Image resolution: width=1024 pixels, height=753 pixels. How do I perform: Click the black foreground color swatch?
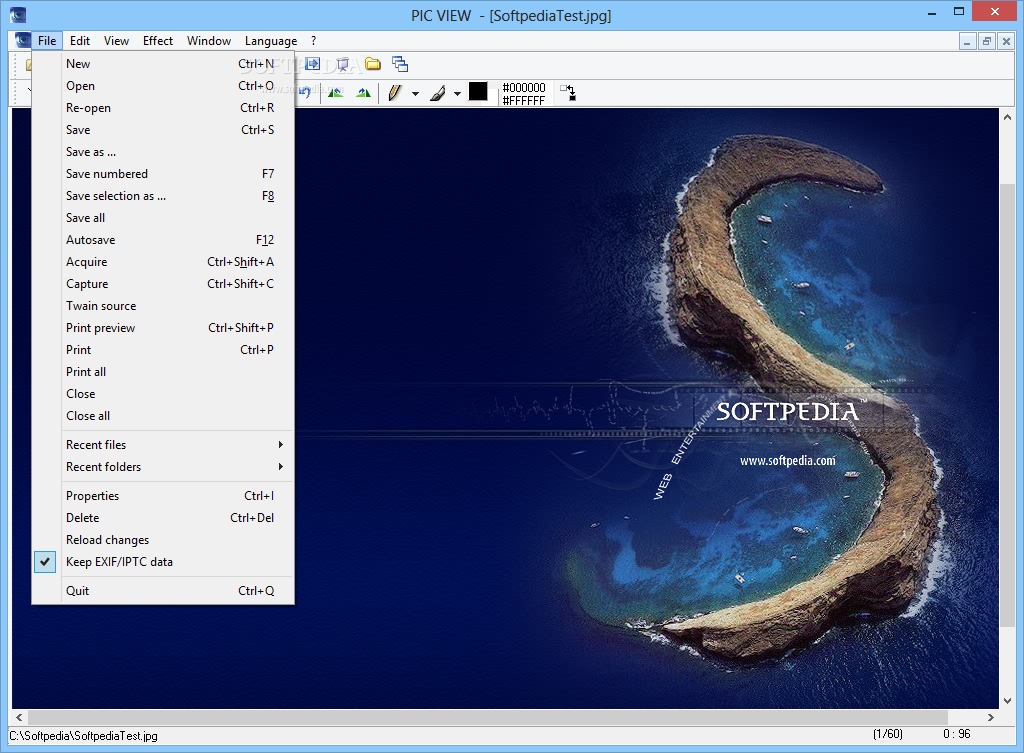coord(478,91)
